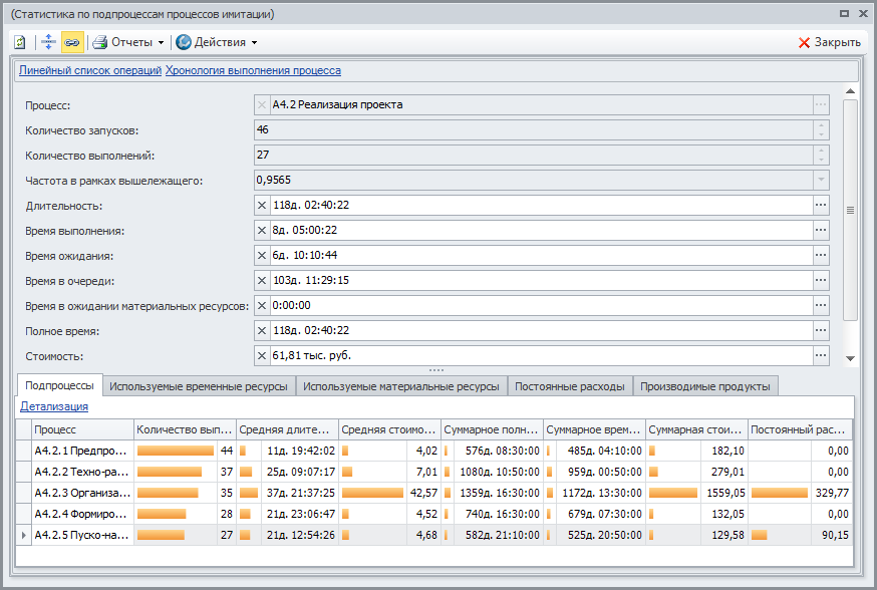Open the Отчеты printer dropdown

128,42
